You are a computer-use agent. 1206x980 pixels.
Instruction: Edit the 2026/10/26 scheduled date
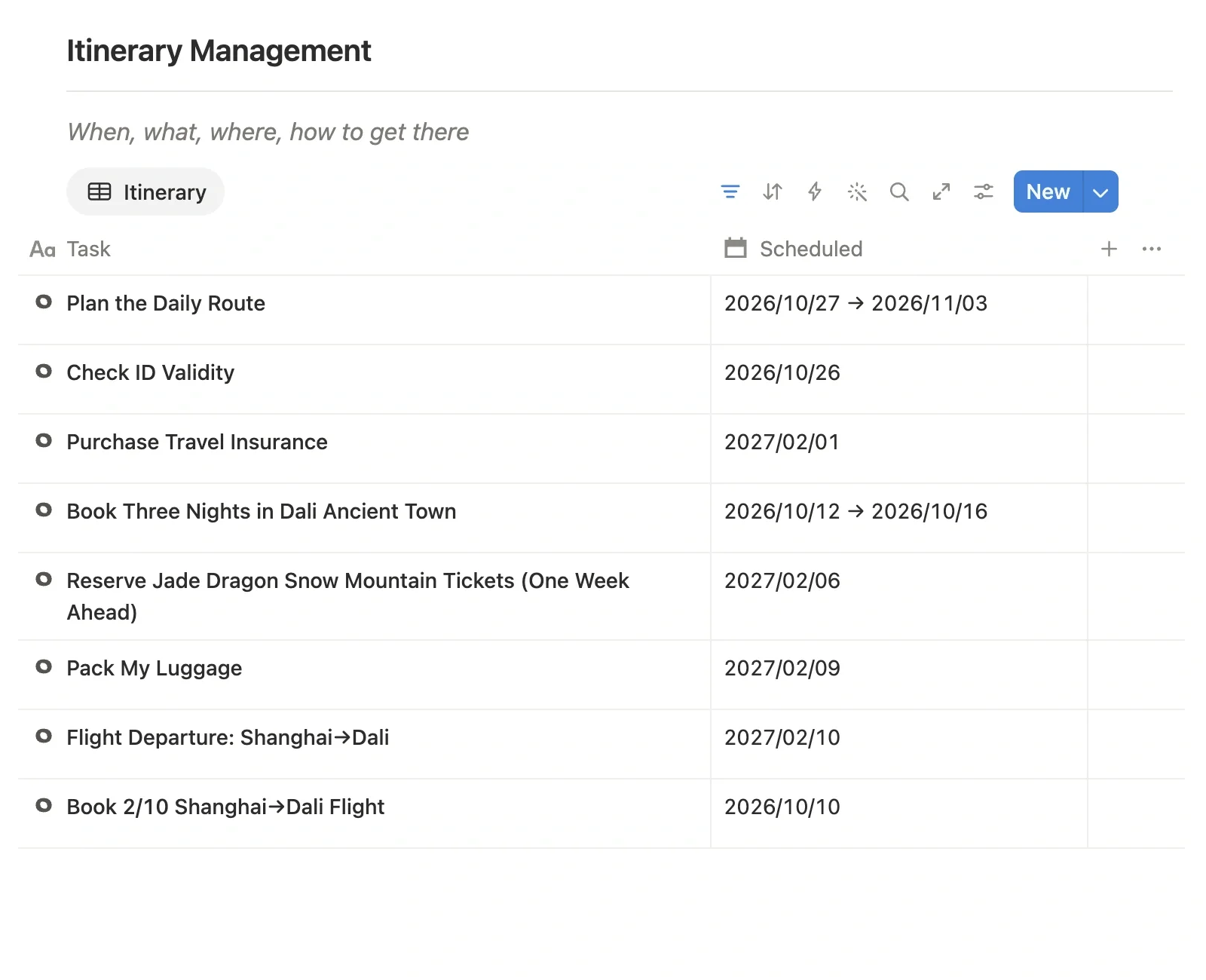tap(782, 372)
